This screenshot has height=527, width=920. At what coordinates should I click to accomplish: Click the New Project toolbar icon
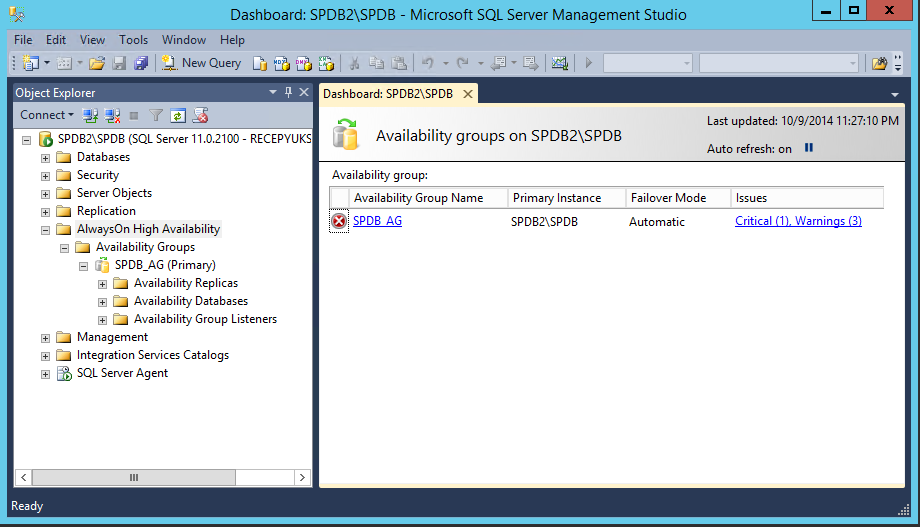pyautogui.click(x=31, y=63)
